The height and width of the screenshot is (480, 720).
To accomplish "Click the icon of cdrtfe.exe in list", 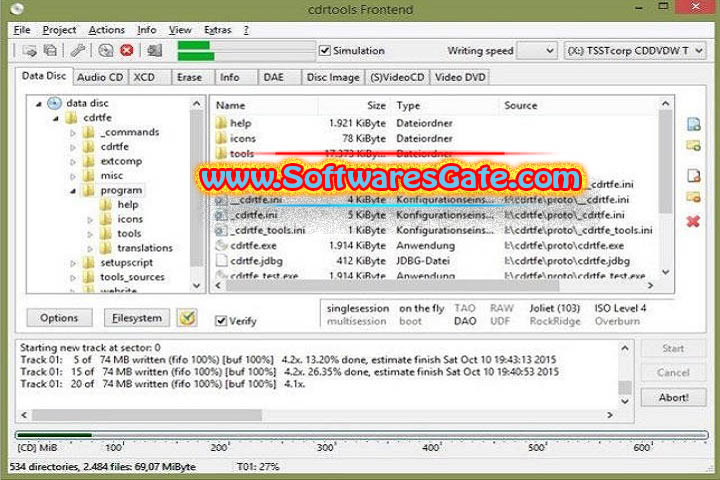I will (x=222, y=245).
